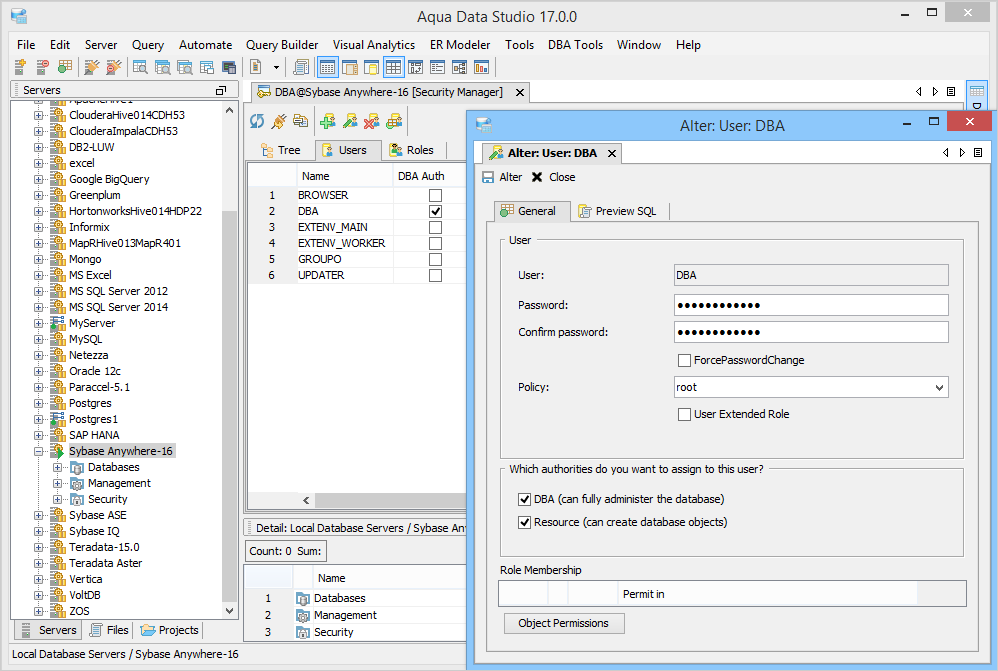This screenshot has width=998, height=671.
Task: Click the remove server icon with red minus
Action: (x=42, y=67)
